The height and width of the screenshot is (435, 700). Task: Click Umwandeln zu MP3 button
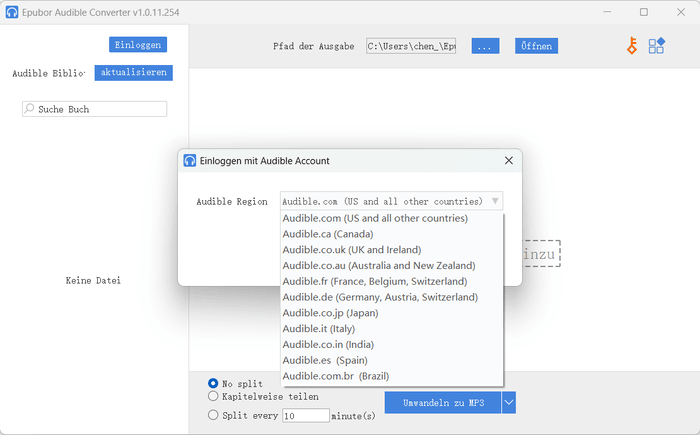(x=443, y=402)
